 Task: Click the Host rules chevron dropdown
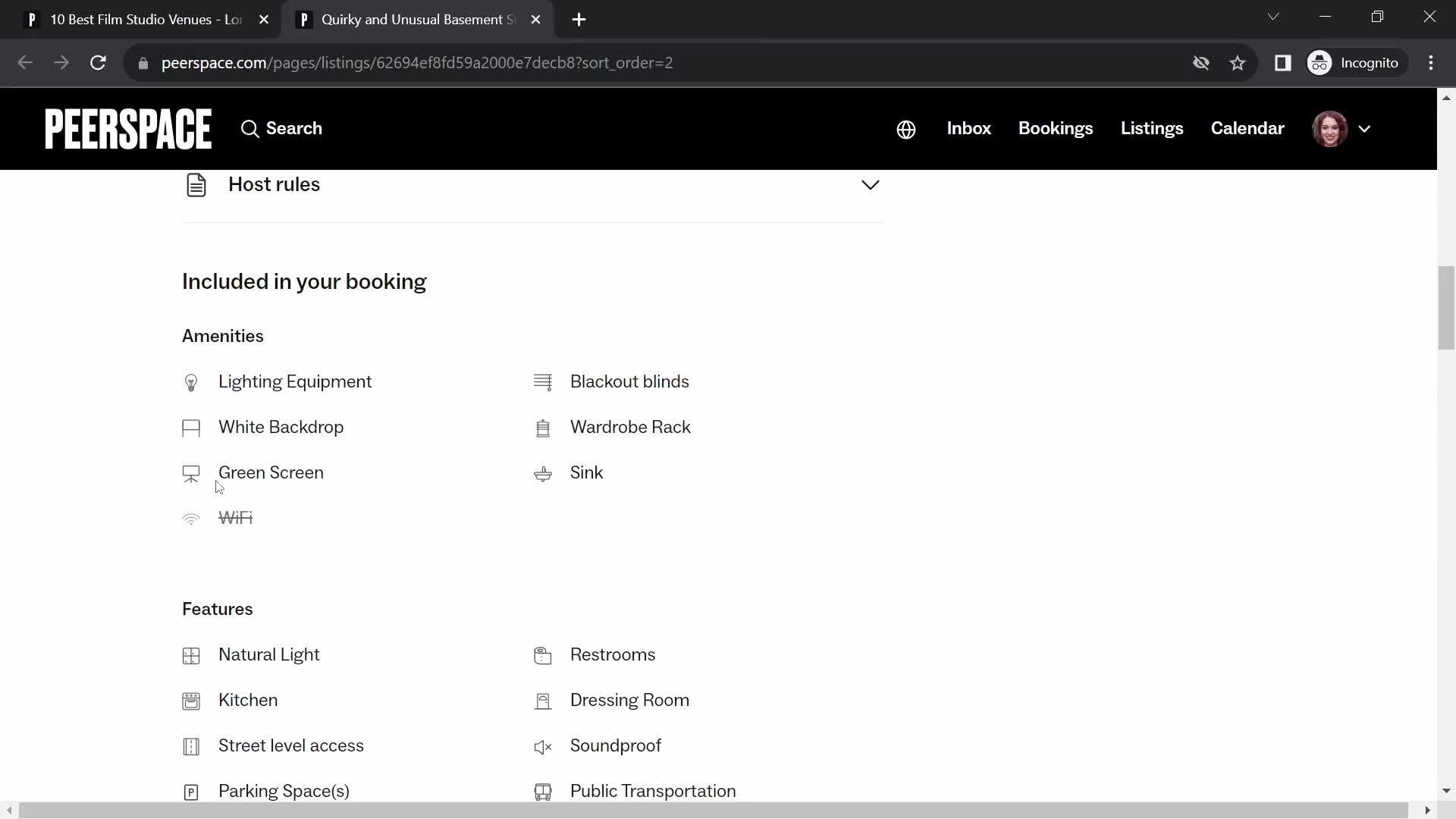(x=870, y=184)
